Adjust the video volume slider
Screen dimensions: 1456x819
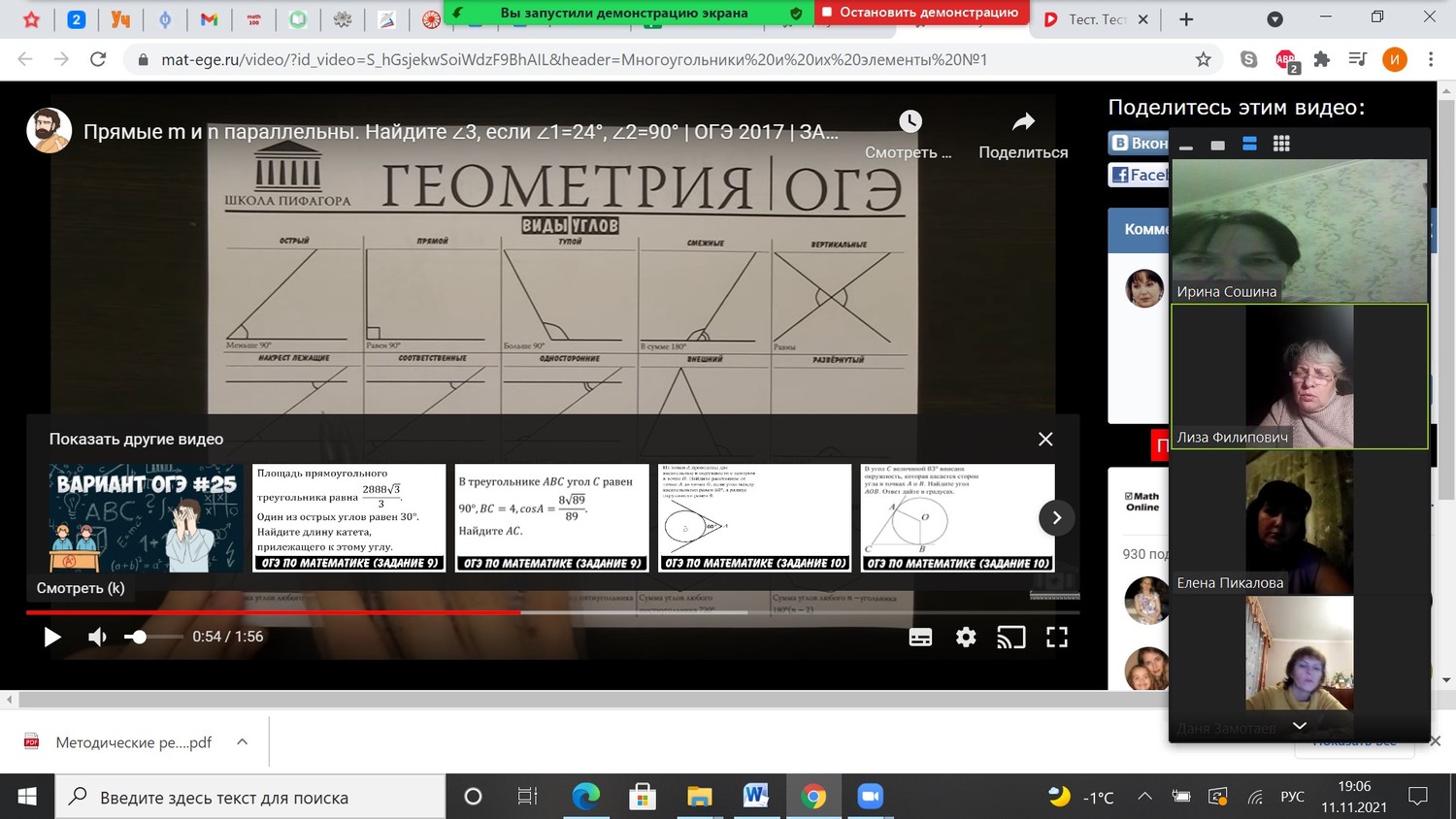point(153,637)
